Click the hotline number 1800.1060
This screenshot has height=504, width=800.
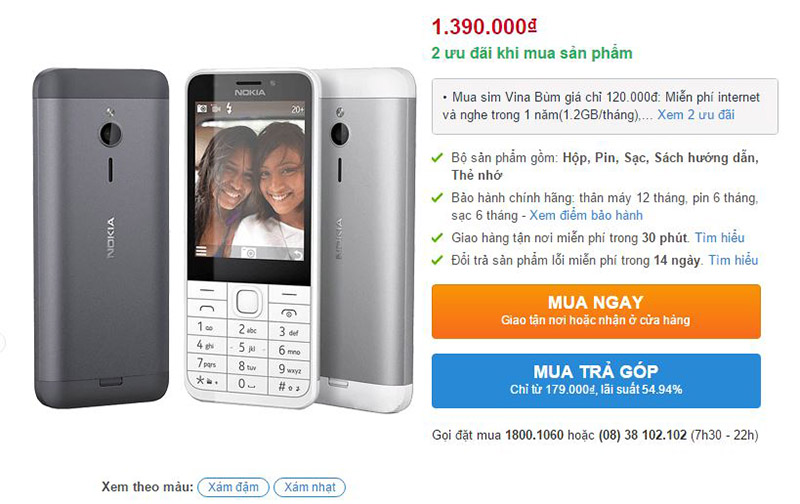(534, 435)
